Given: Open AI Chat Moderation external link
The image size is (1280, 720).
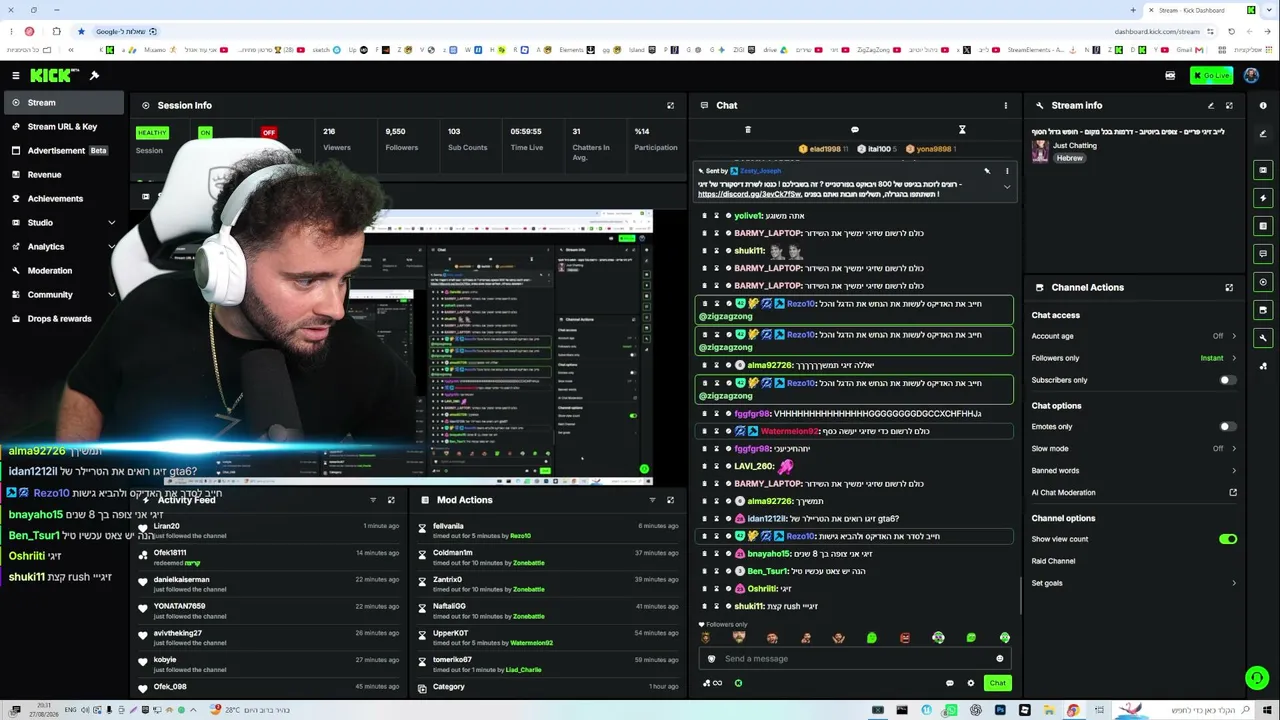Looking at the screenshot, I should click(x=1233, y=493).
